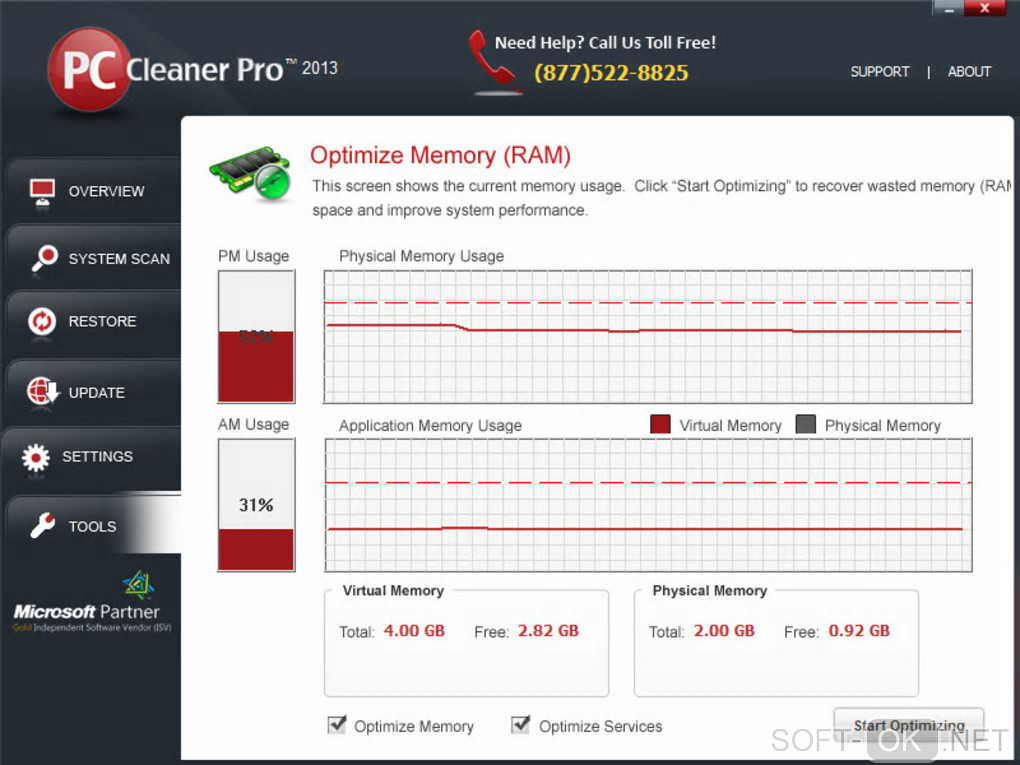This screenshot has width=1020, height=765.
Task: Click the Physical Memory total 2.00 GB
Action: tap(724, 630)
